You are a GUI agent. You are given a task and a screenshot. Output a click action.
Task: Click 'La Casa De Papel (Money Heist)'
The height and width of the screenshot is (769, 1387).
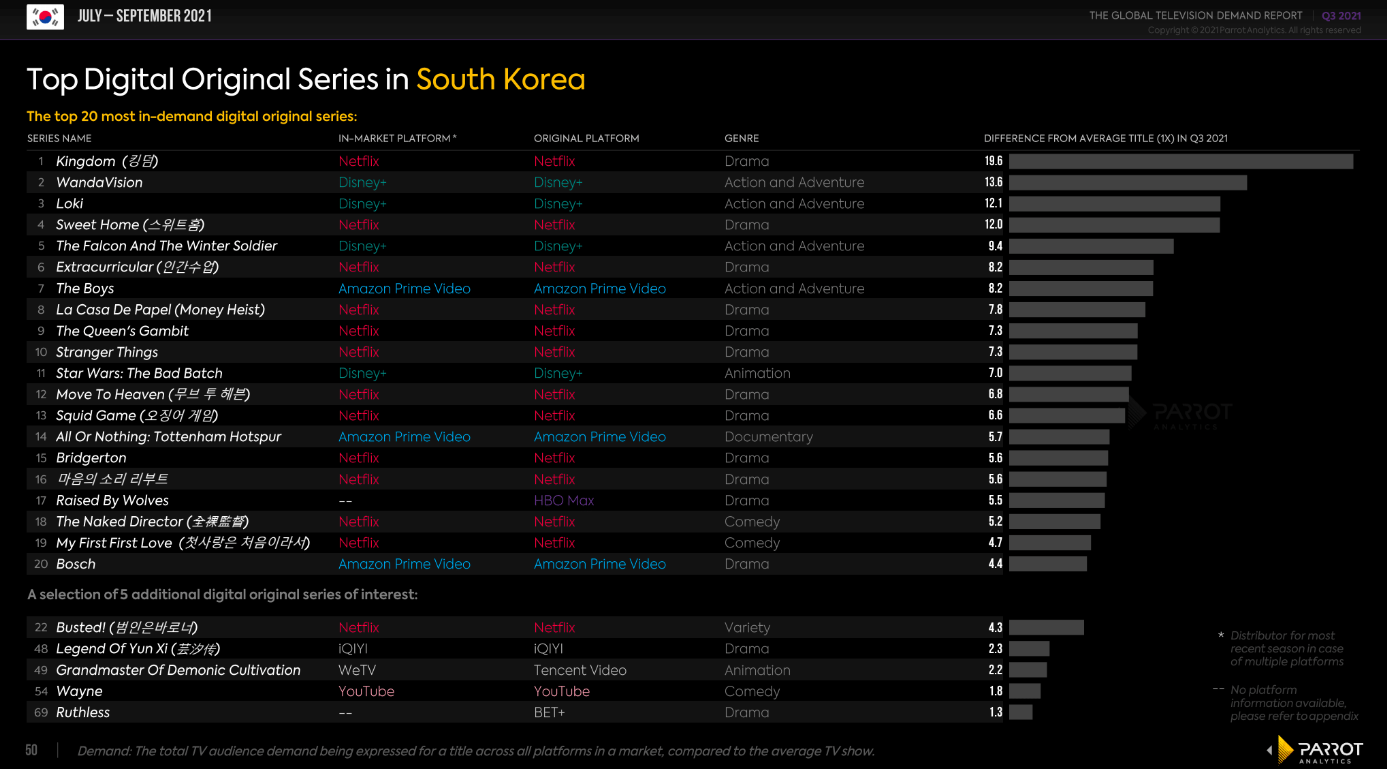pos(160,309)
